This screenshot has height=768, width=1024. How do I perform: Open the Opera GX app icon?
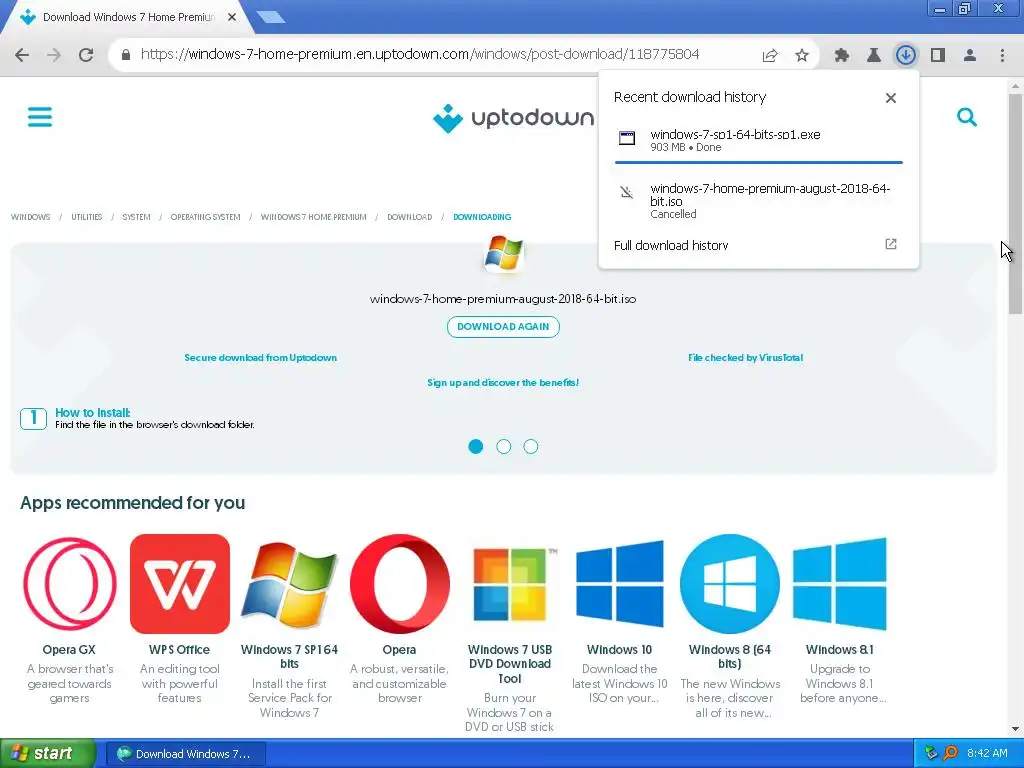pyautogui.click(x=69, y=584)
